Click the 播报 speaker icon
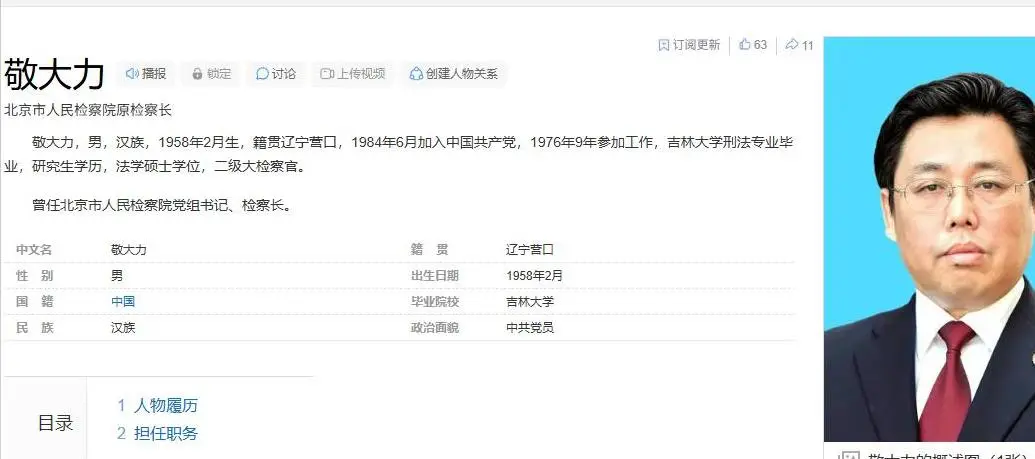 (x=132, y=74)
